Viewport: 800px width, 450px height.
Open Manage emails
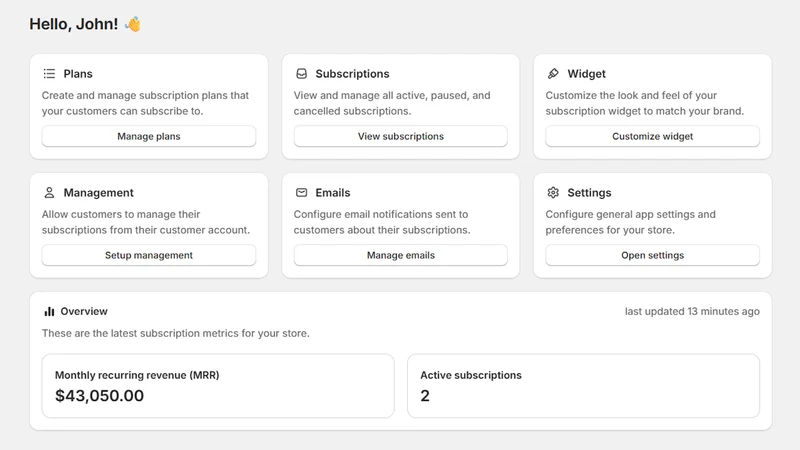401,255
